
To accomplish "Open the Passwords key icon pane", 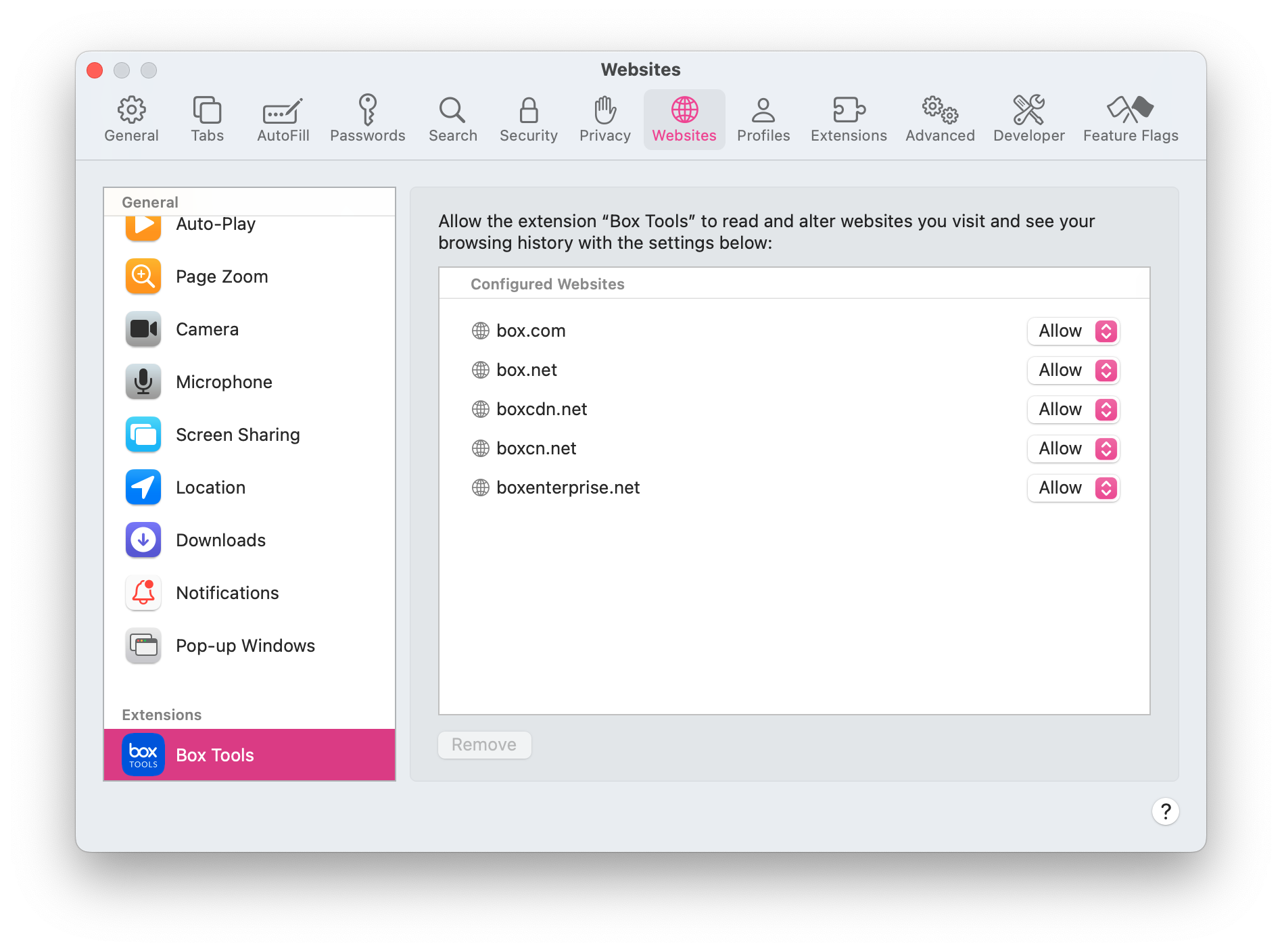I will click(x=367, y=110).
